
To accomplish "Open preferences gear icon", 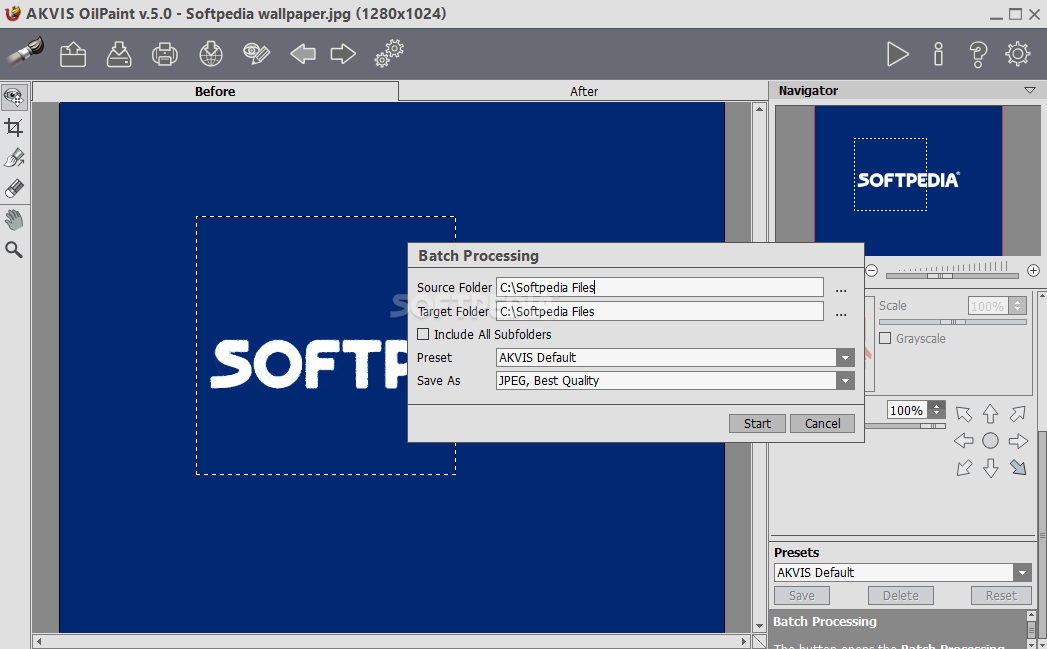I will (1018, 54).
